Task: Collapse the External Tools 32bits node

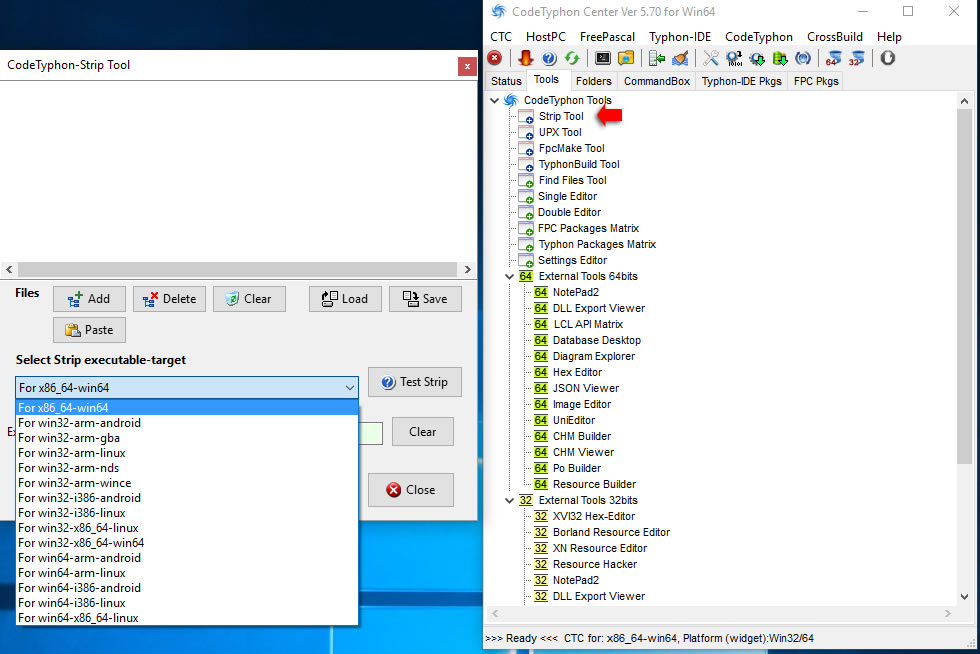Action: [x=509, y=500]
